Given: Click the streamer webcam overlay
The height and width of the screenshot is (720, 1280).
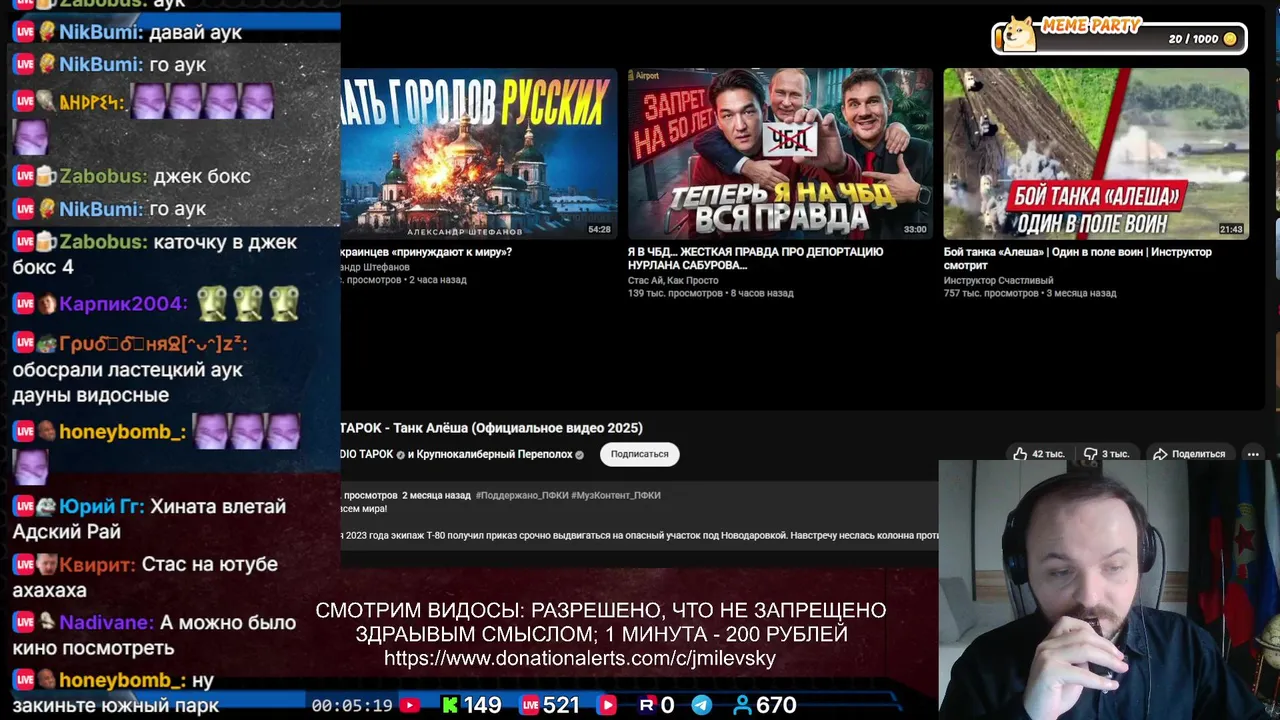Looking at the screenshot, I should pyautogui.click(x=1109, y=590).
